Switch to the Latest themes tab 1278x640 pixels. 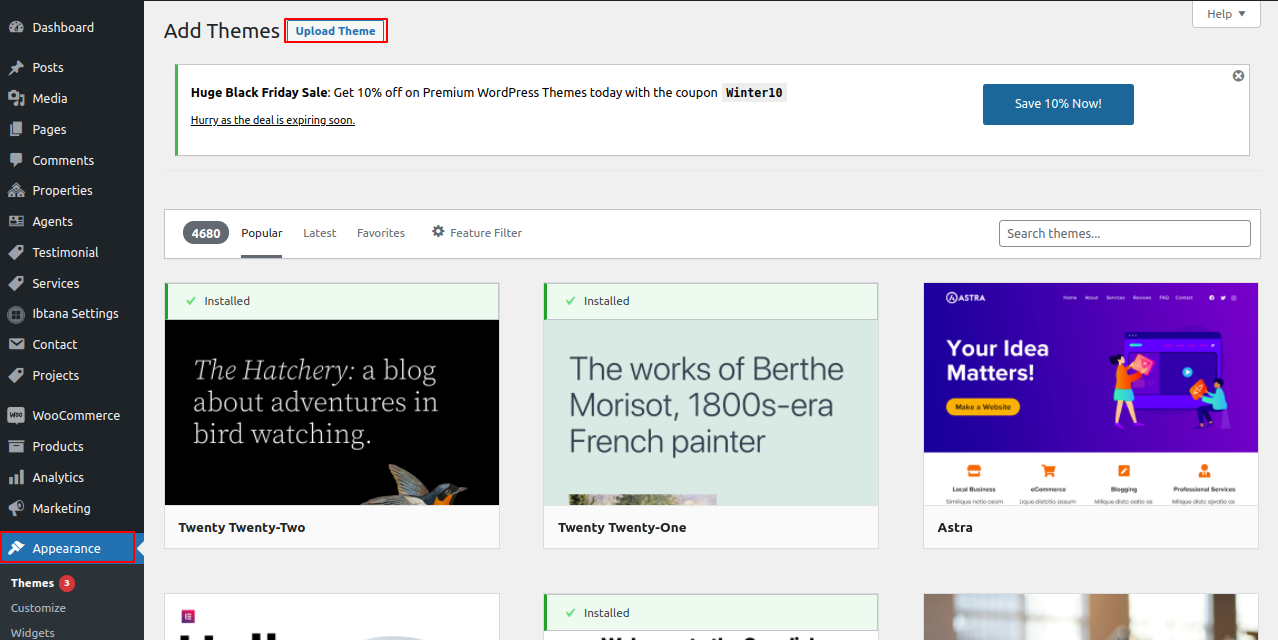(319, 233)
